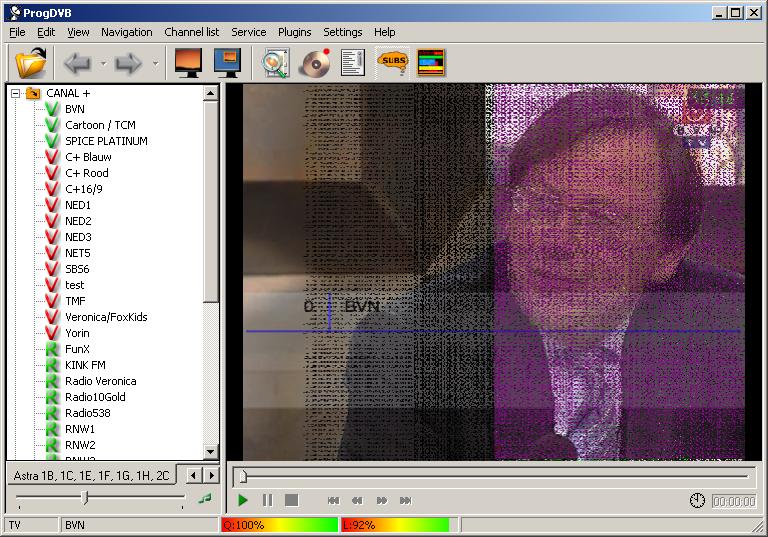Click the playback seek bar thumb

click(243, 476)
